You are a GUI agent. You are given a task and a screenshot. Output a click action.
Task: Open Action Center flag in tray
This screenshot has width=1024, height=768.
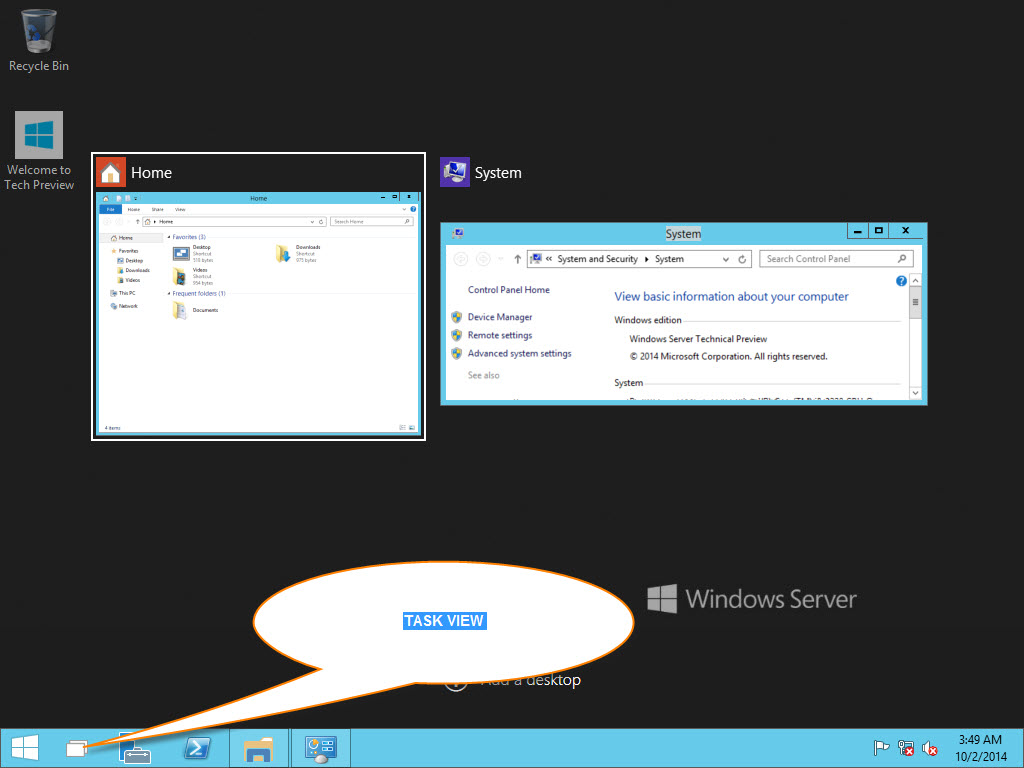(881, 748)
